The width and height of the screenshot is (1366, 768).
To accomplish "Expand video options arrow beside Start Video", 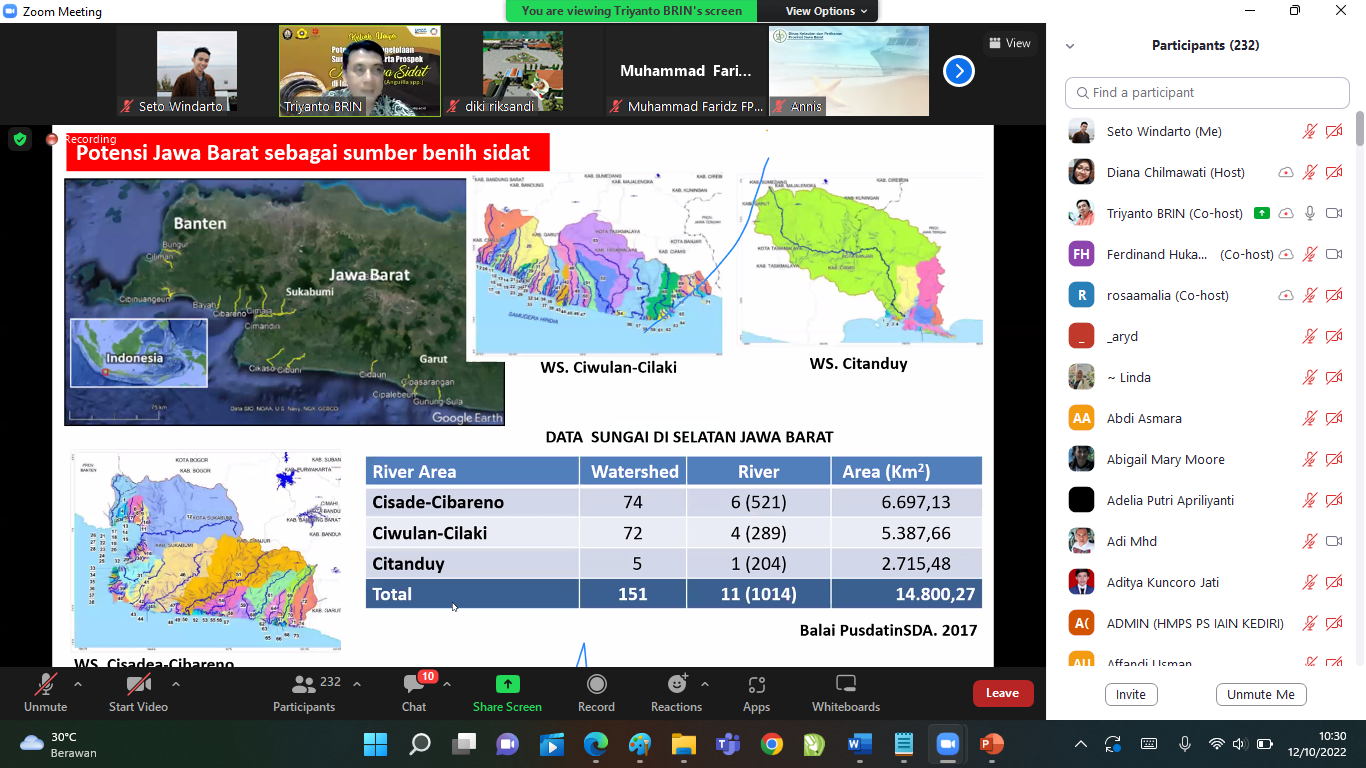I will click(x=176, y=685).
